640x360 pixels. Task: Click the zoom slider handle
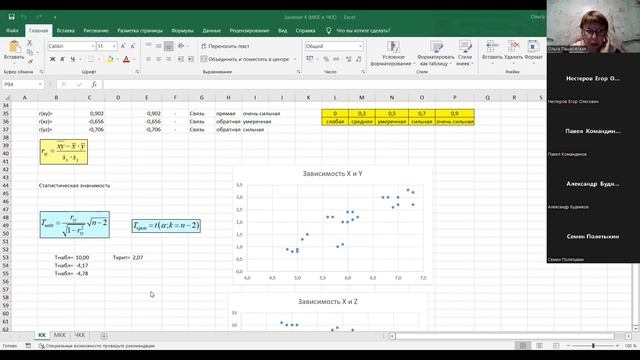coord(593,346)
